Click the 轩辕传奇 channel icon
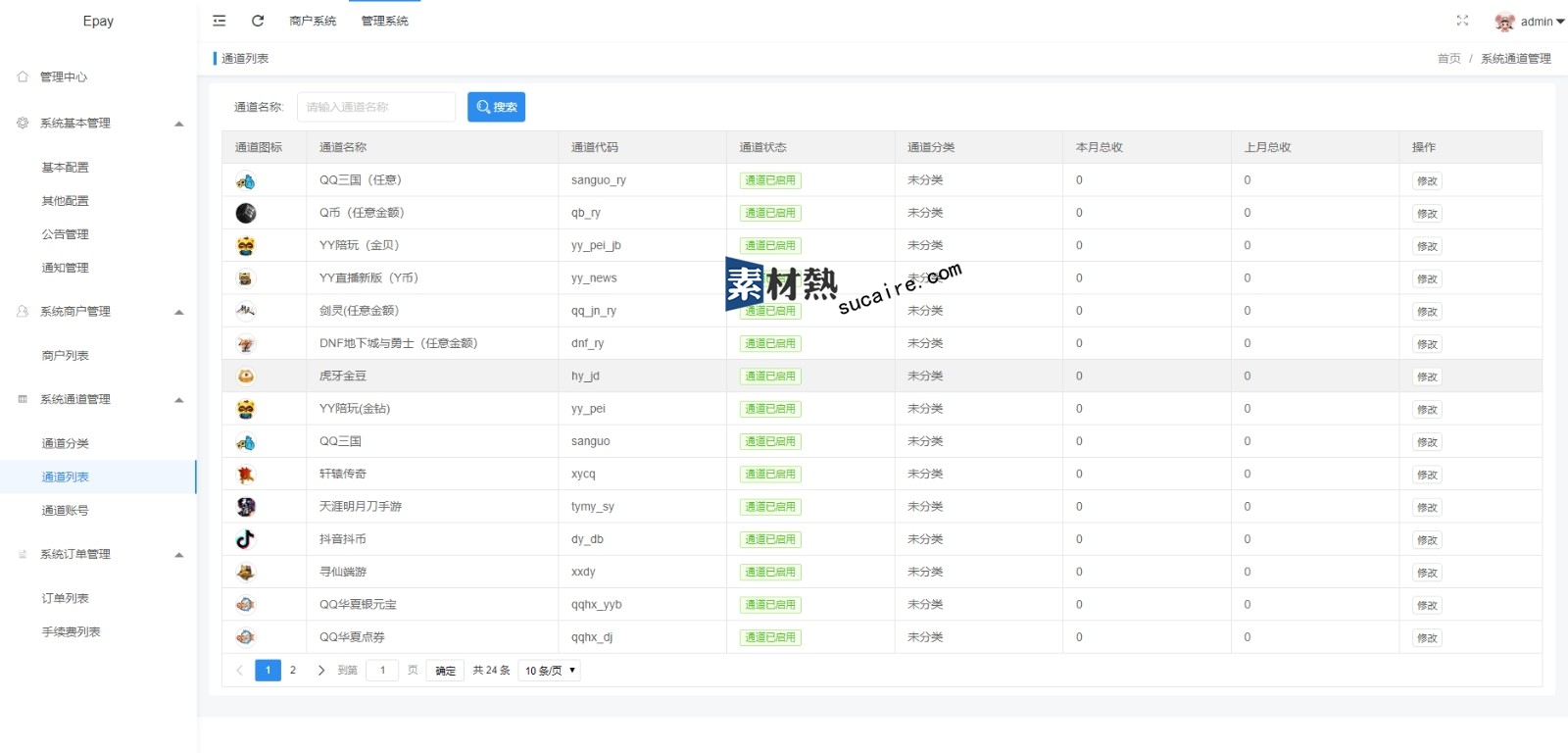1568x753 pixels. (x=246, y=474)
